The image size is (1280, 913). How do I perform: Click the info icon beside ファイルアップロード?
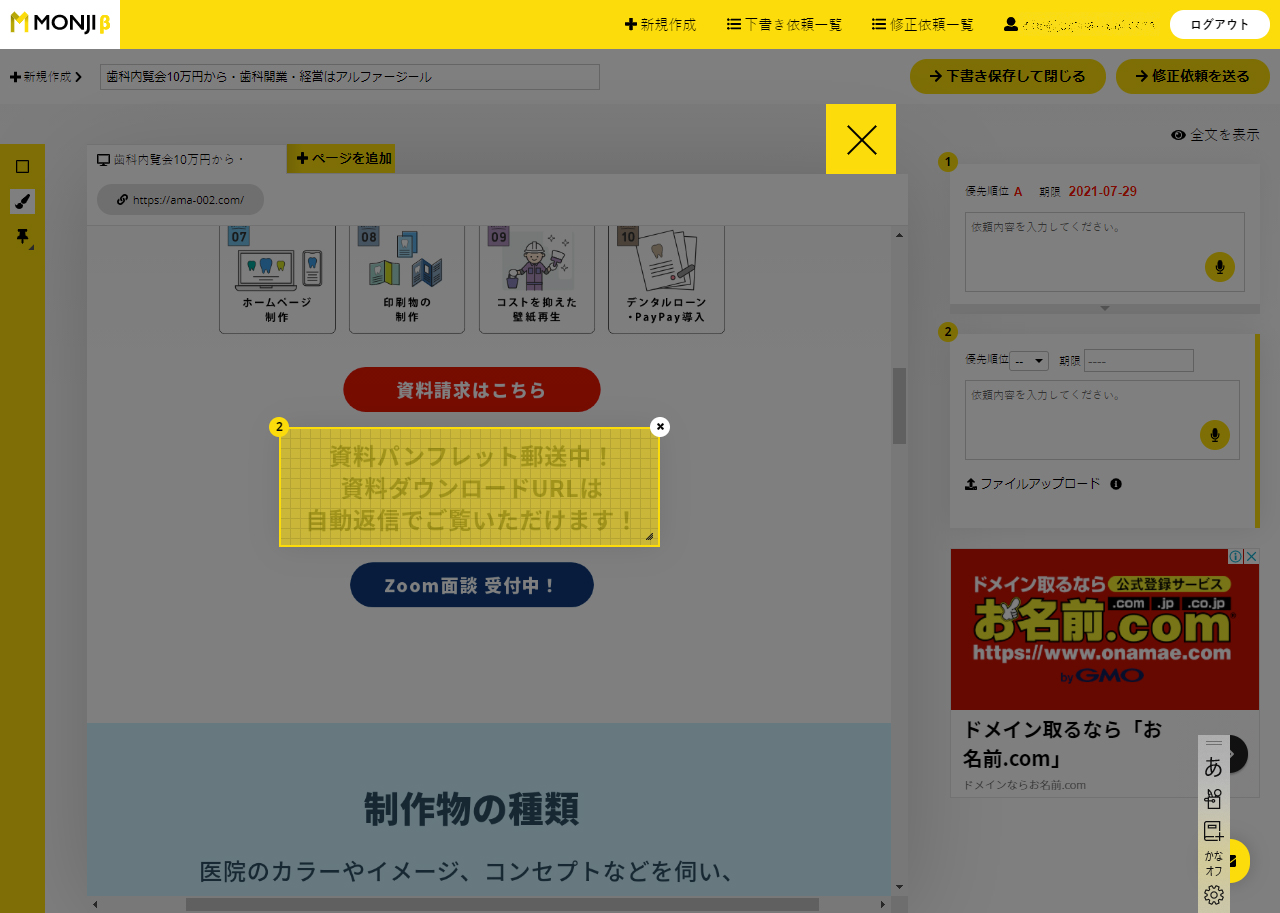(x=1117, y=484)
